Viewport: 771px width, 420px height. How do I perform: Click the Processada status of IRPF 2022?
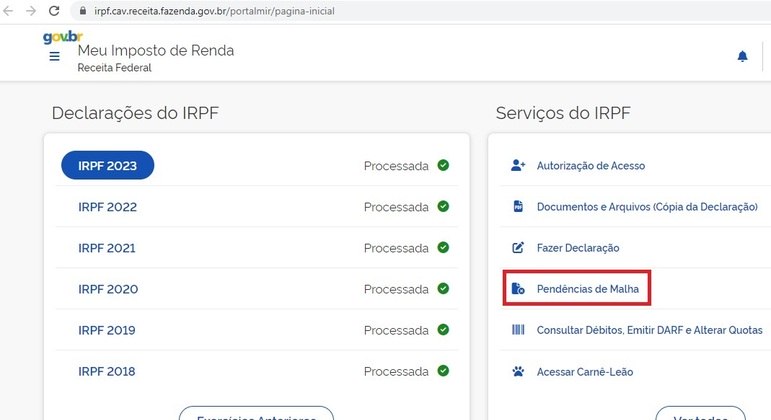[x=396, y=207]
